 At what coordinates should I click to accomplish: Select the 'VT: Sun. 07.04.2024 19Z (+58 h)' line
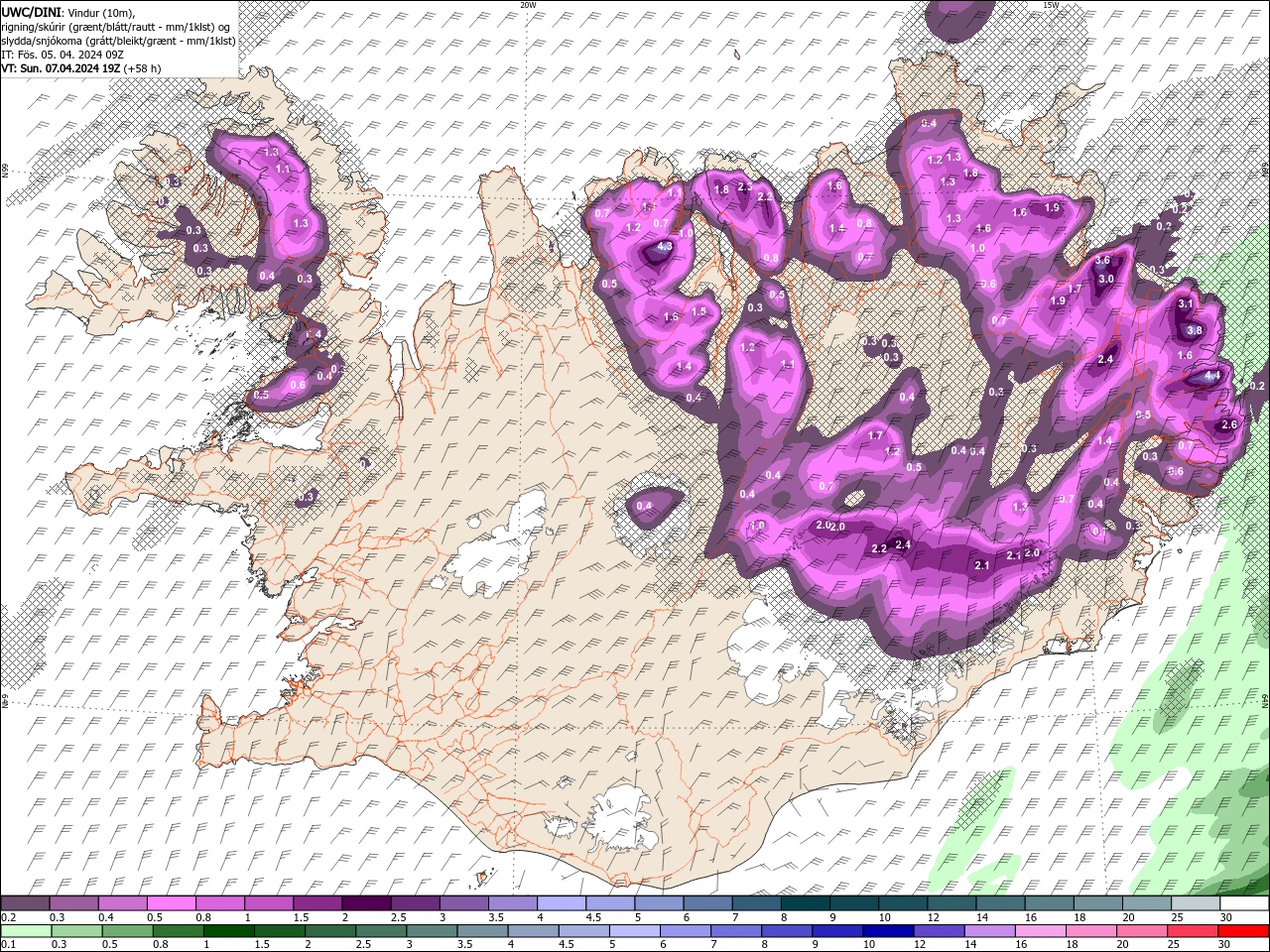(x=81, y=68)
